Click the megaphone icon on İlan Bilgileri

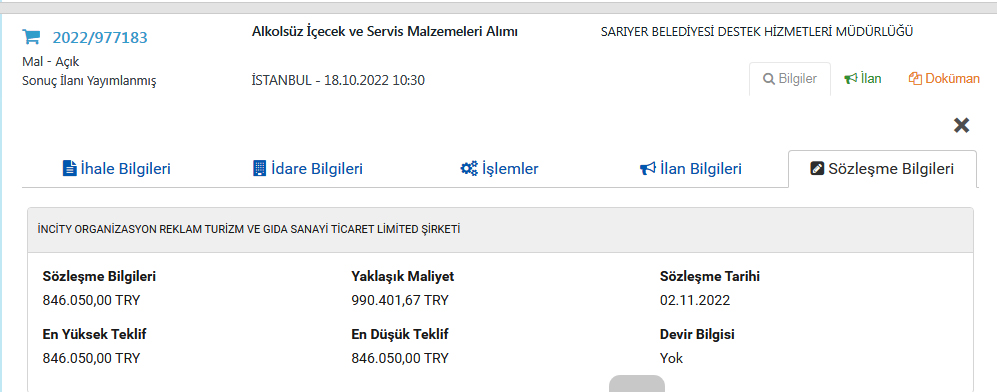tap(647, 169)
